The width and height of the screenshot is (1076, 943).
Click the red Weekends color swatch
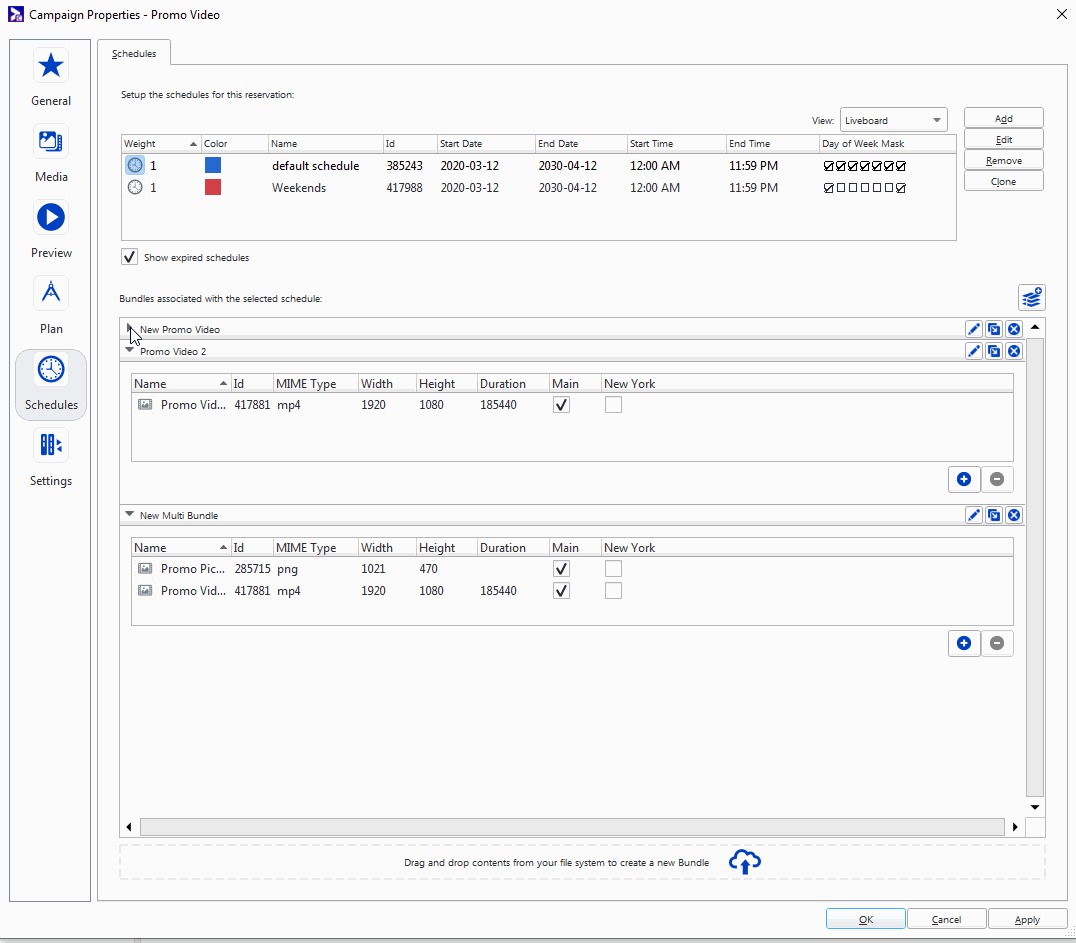click(x=213, y=187)
